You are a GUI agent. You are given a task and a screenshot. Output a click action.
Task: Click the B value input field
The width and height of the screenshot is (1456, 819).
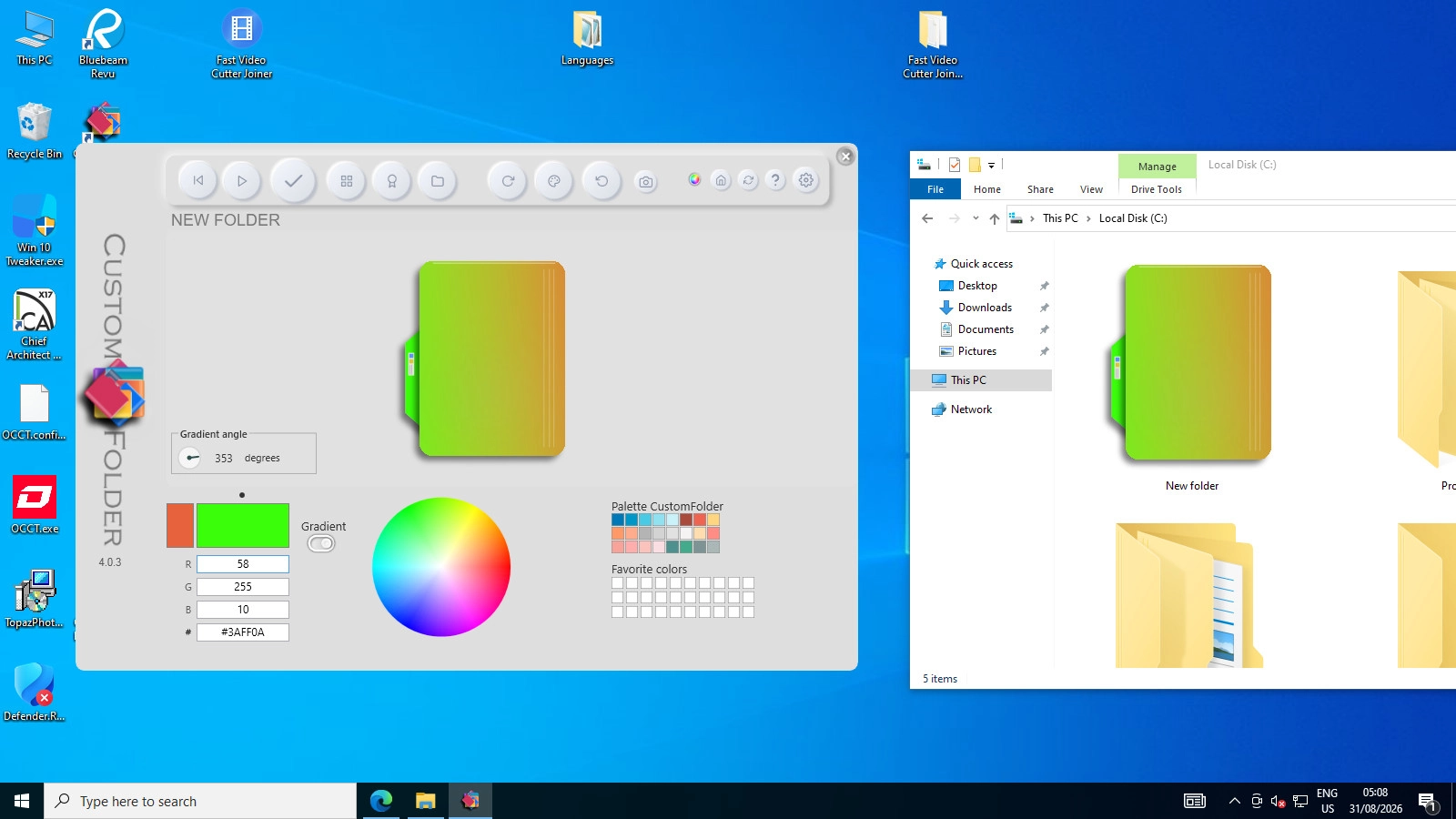[x=243, y=610]
